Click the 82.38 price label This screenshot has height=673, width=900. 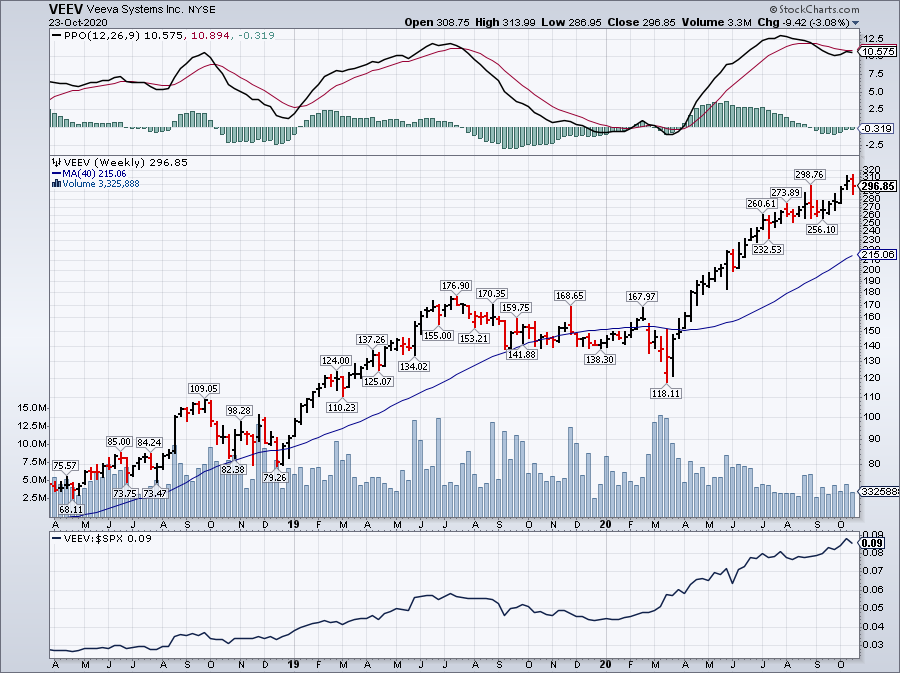pos(233,469)
